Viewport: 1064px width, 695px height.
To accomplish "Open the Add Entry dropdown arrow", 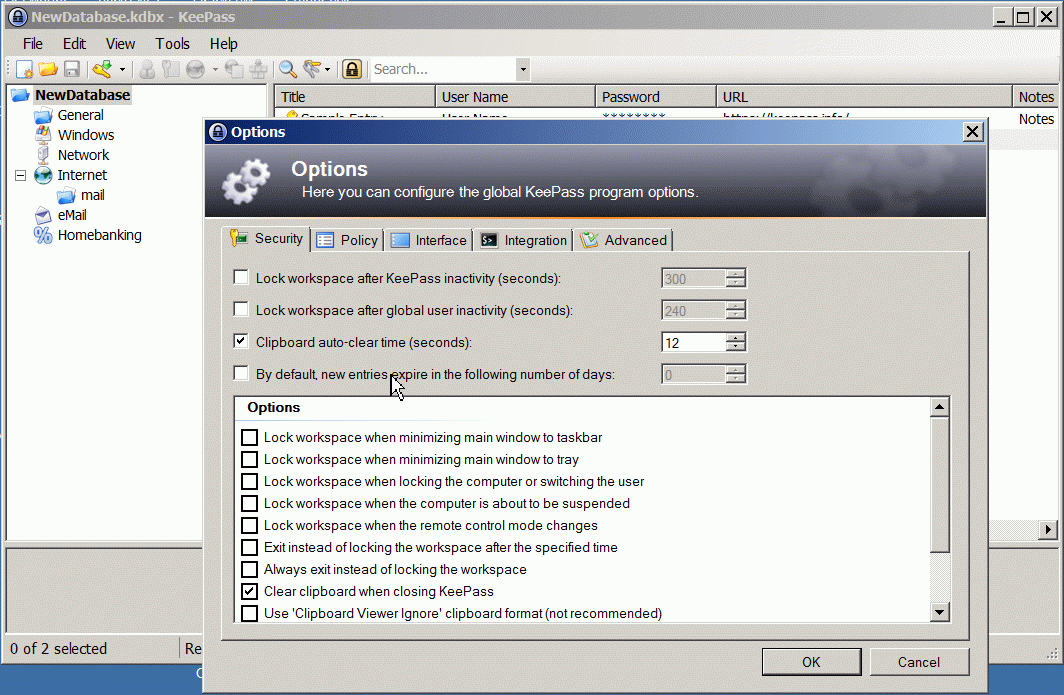I will [x=122, y=69].
